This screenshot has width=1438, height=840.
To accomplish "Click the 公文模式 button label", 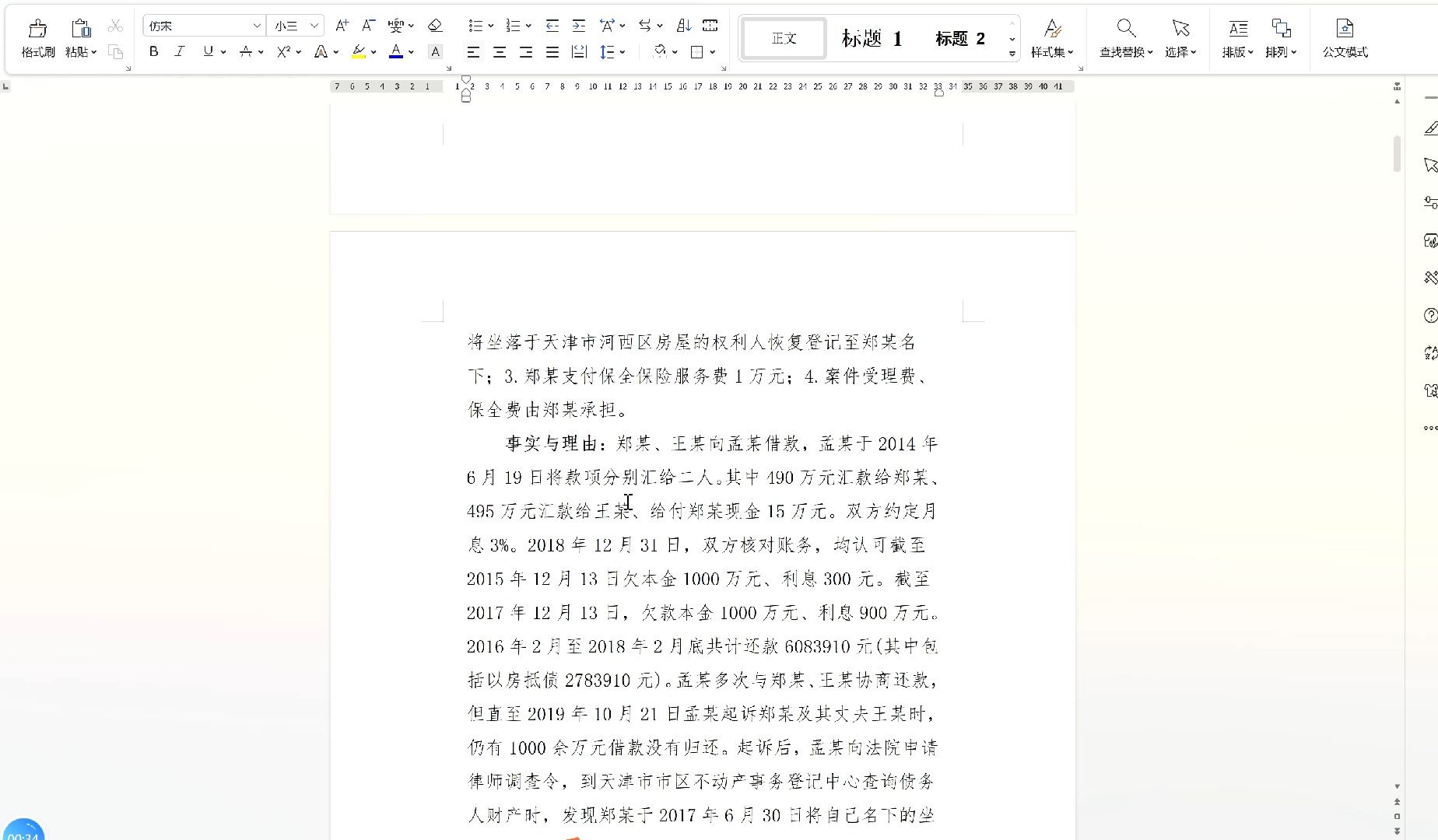I will tap(1345, 52).
